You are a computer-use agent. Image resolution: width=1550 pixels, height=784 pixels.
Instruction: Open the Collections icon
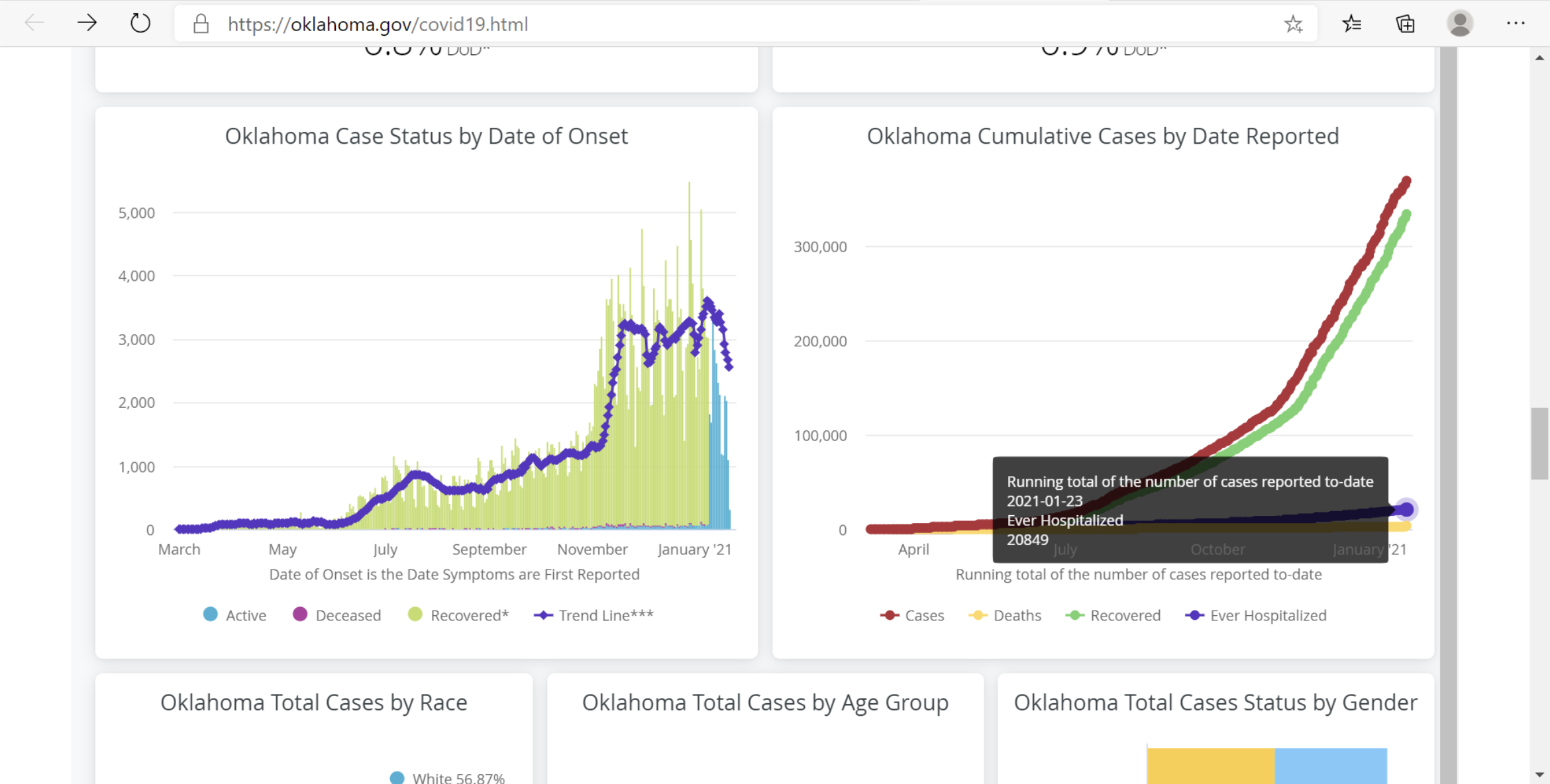(x=1405, y=24)
